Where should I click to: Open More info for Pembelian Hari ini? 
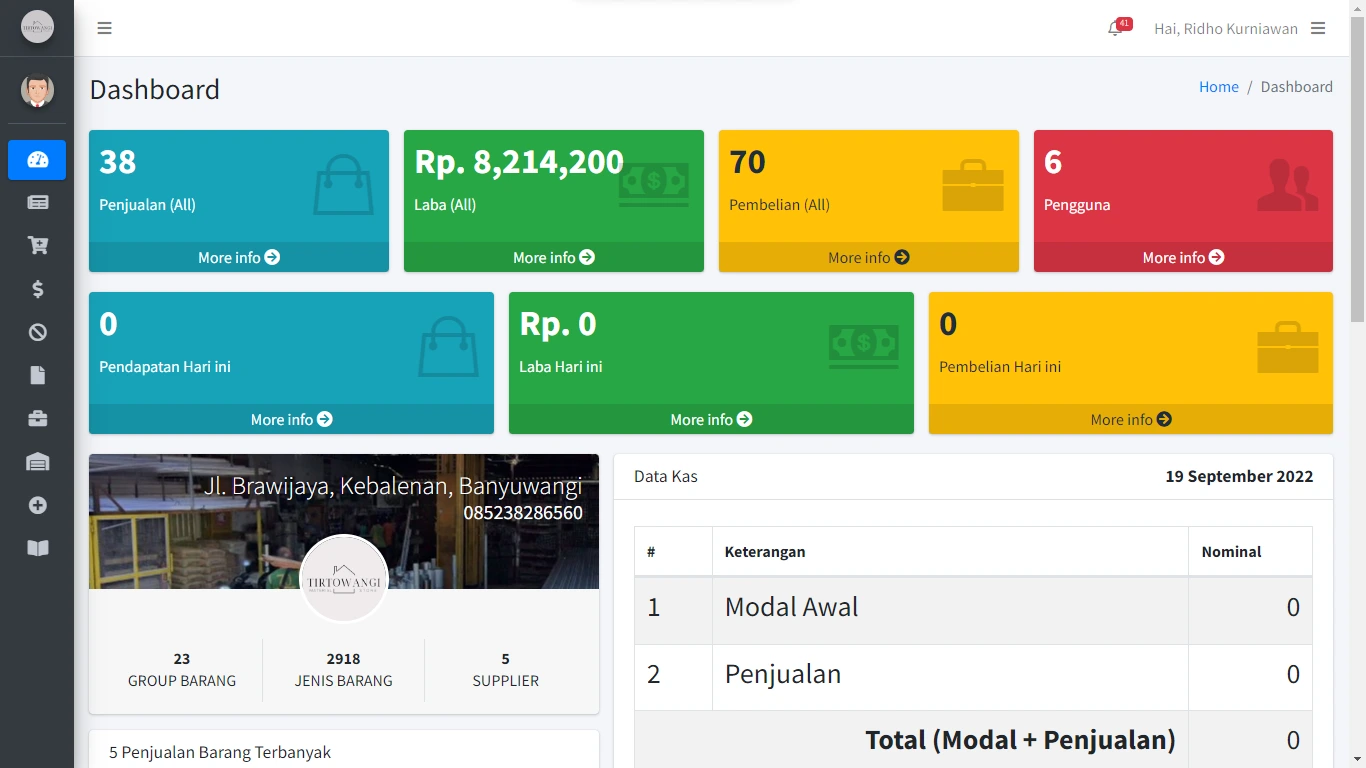click(x=1130, y=419)
